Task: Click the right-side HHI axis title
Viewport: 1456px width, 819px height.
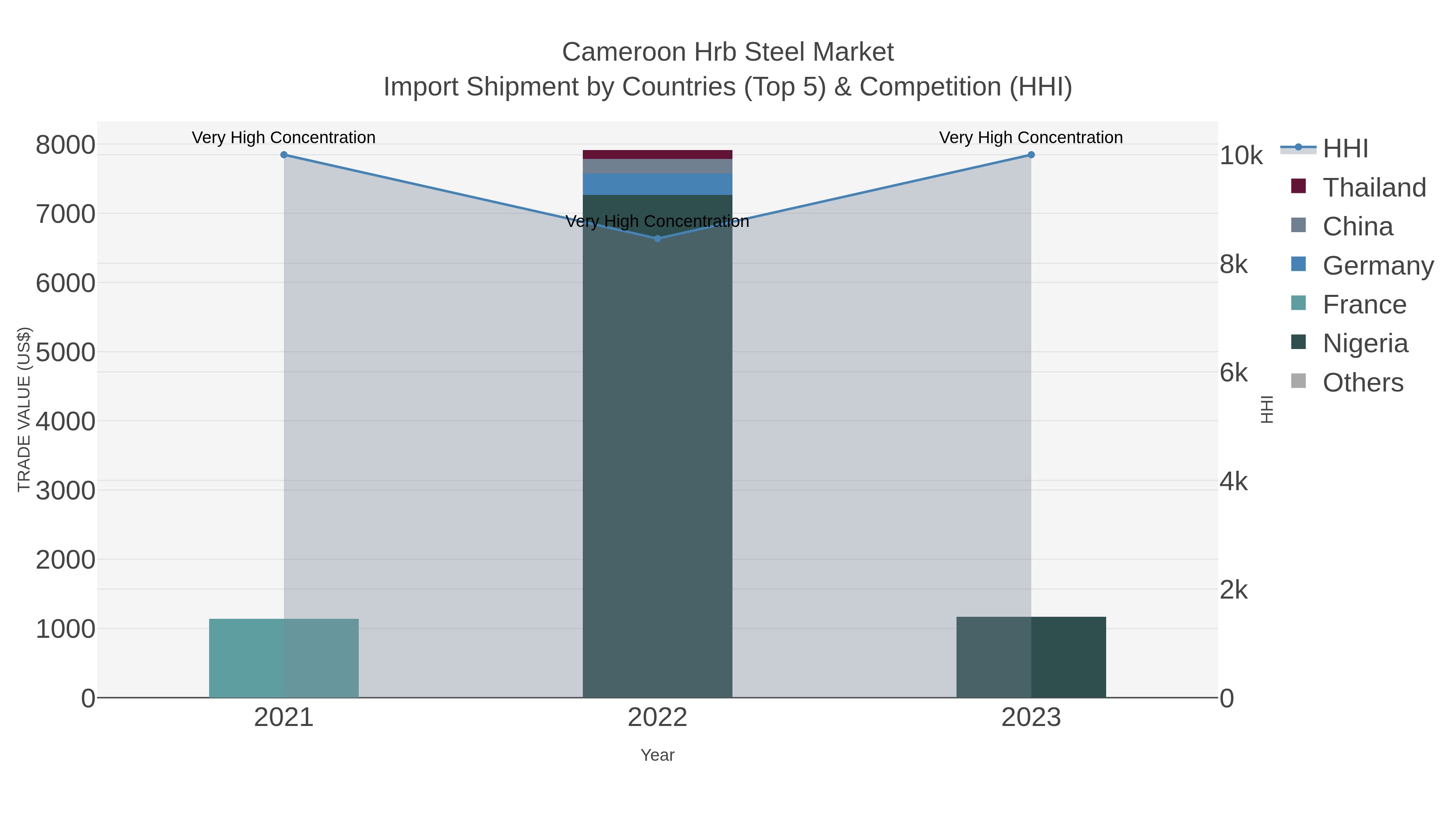Action: click(x=1267, y=409)
